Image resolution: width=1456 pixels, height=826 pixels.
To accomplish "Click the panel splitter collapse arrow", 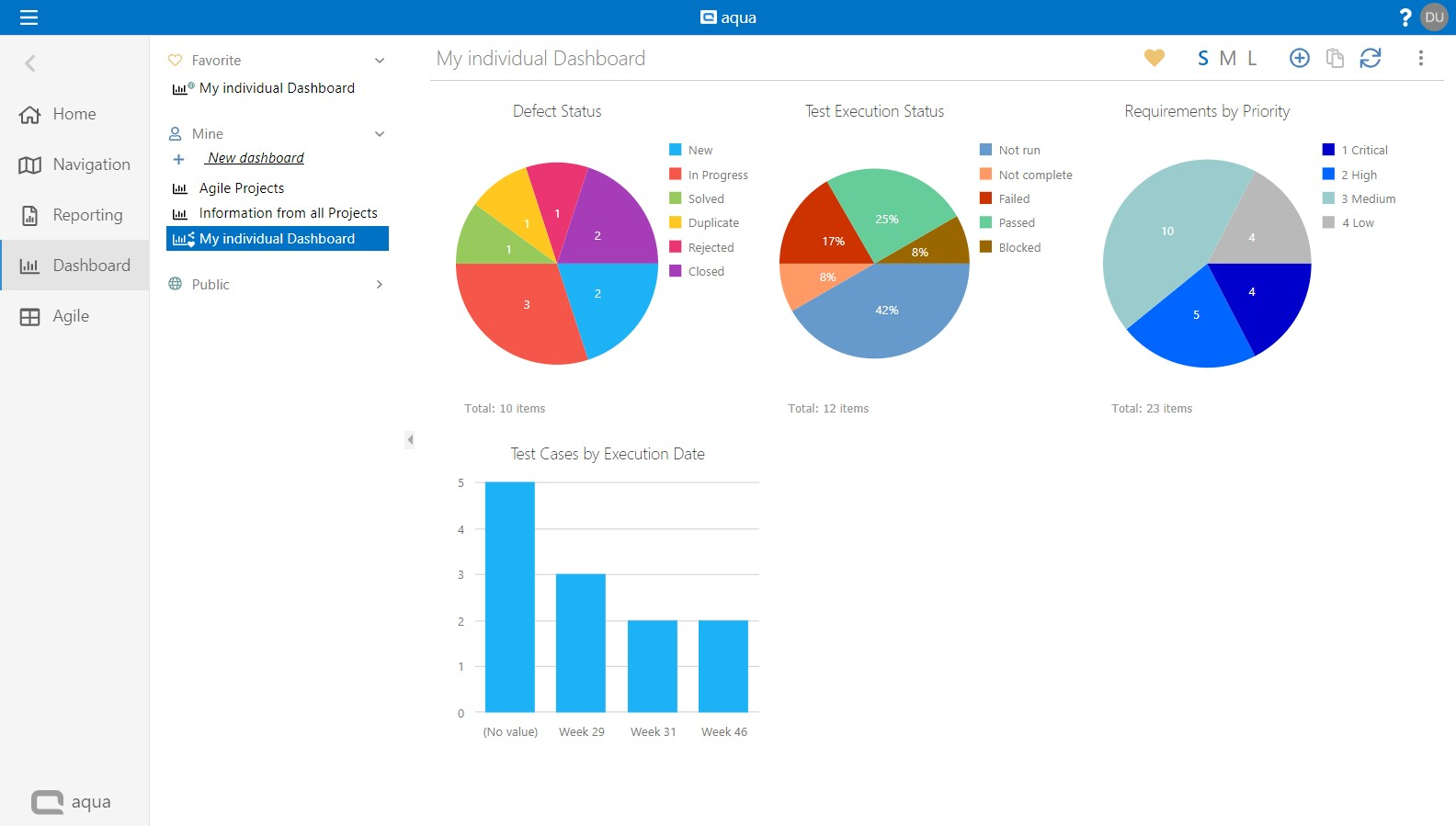I will 410,440.
